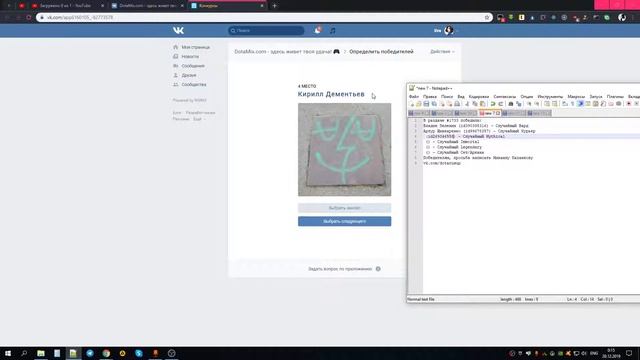Open Инструменты menu in Notepad++
640x360 pixels.
pyautogui.click(x=550, y=97)
